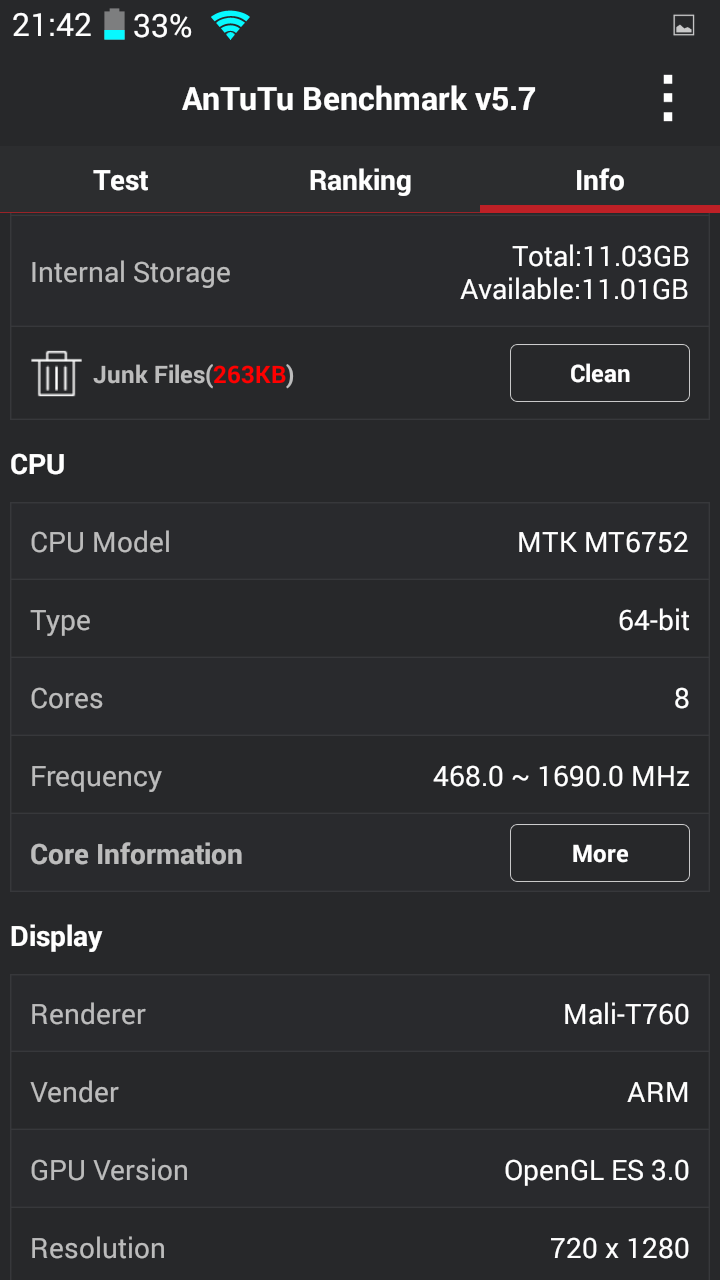This screenshot has height=1280, width=720.
Task: Select the Info tab
Action: [x=599, y=180]
